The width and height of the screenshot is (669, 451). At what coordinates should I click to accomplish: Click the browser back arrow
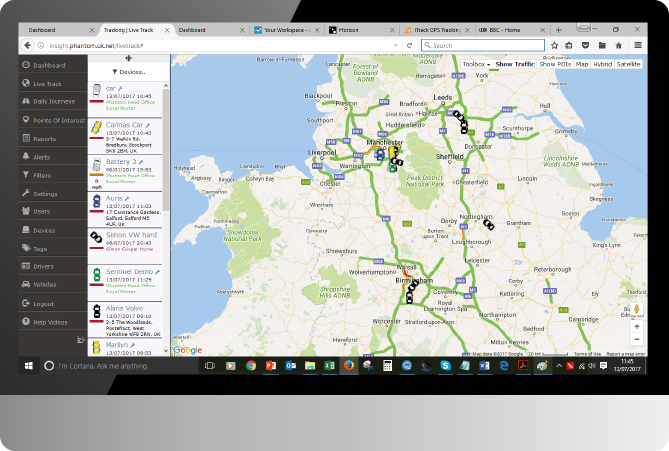tap(27, 45)
